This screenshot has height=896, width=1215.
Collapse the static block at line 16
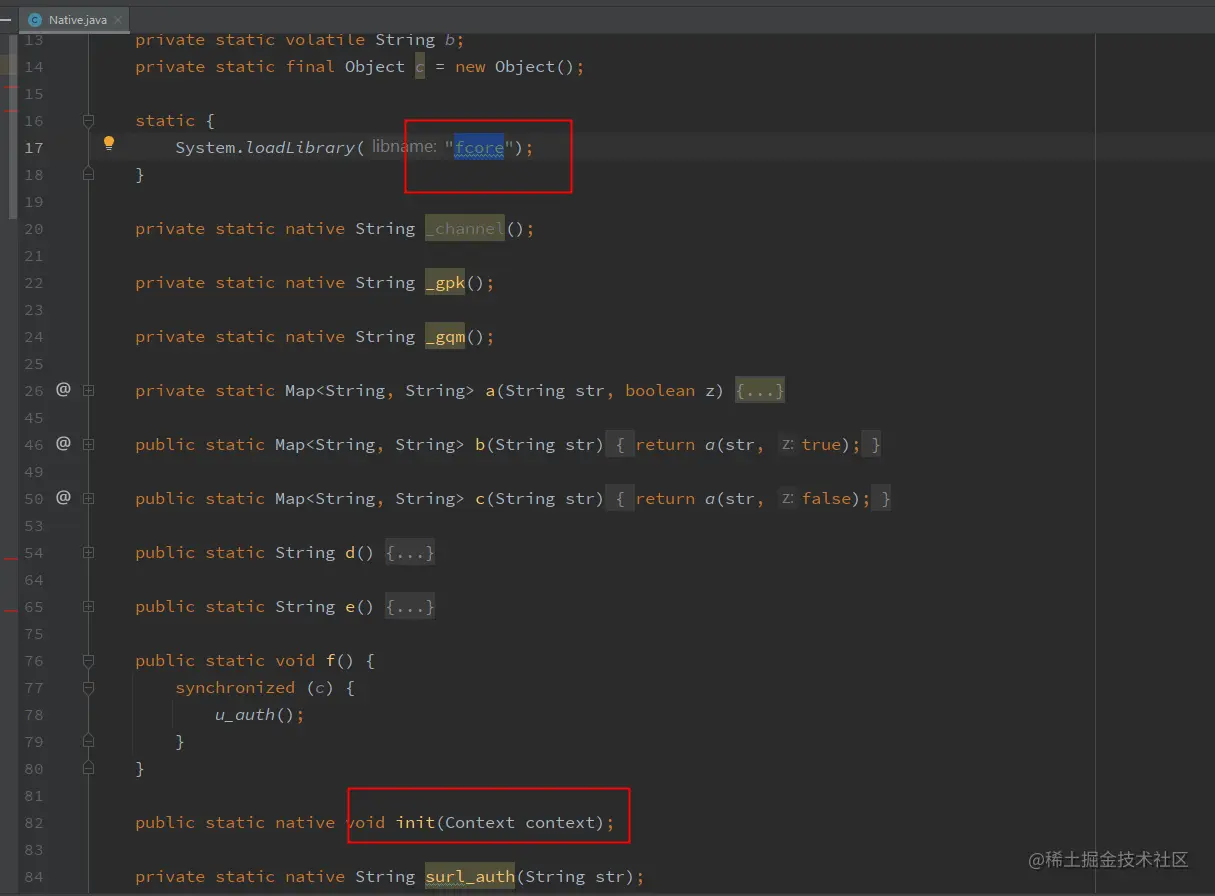pos(88,120)
